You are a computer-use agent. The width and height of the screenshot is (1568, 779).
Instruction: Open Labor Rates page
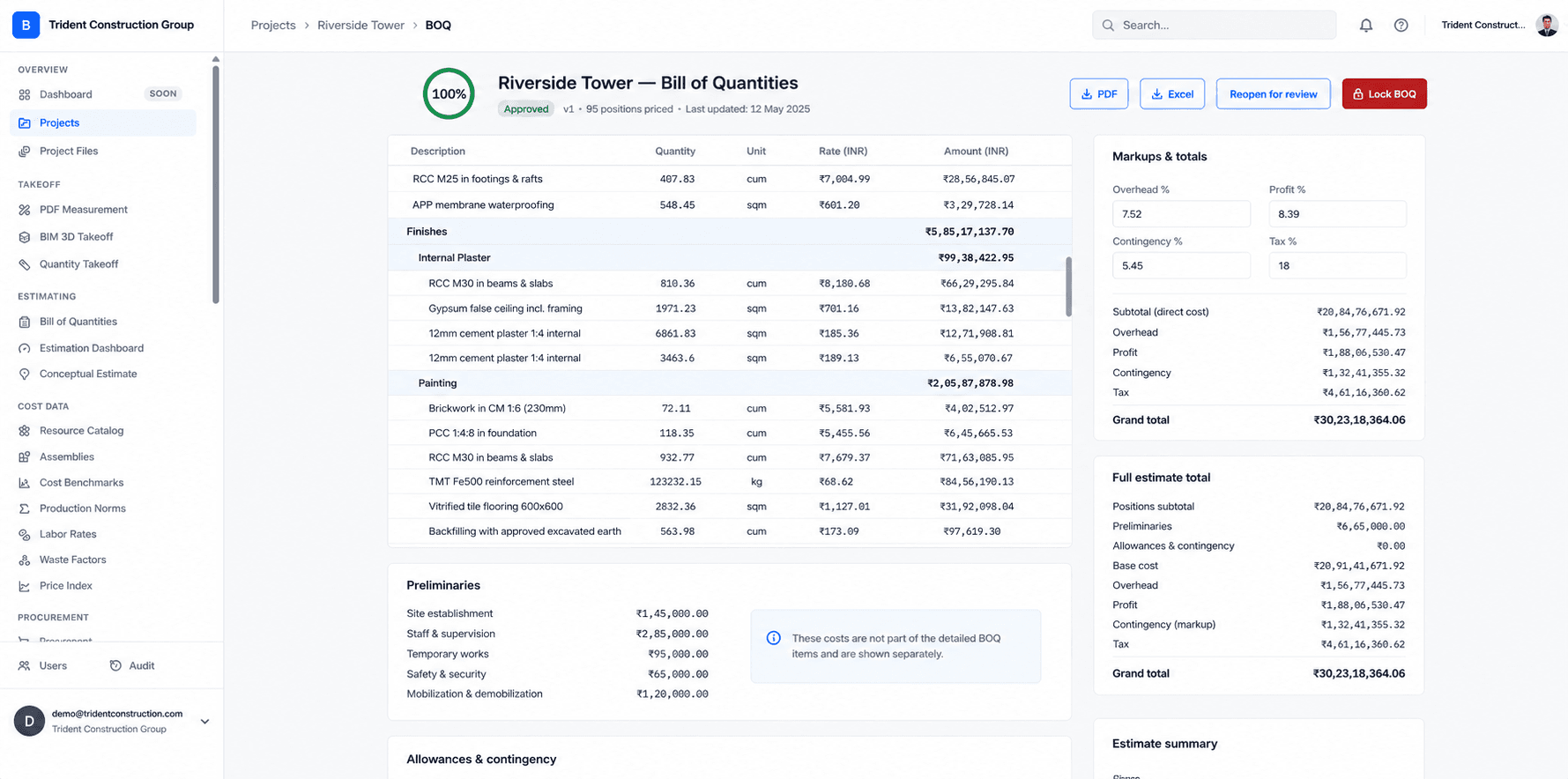[103, 534]
